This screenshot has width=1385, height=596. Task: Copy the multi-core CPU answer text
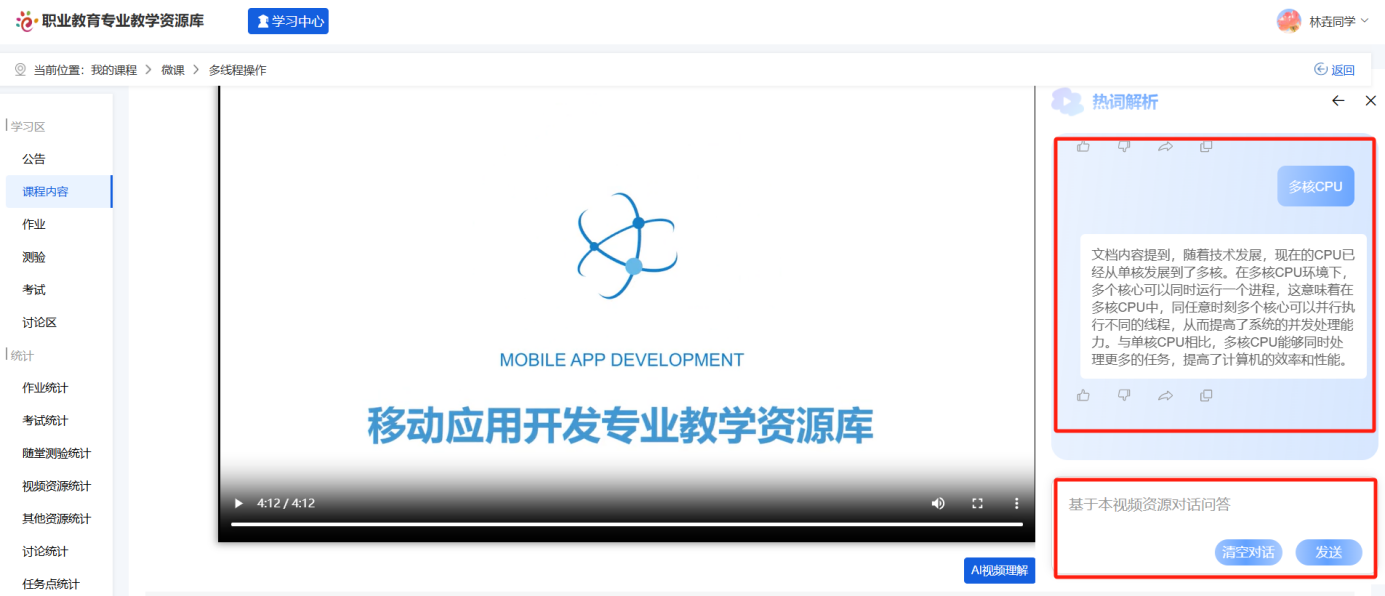point(1206,395)
